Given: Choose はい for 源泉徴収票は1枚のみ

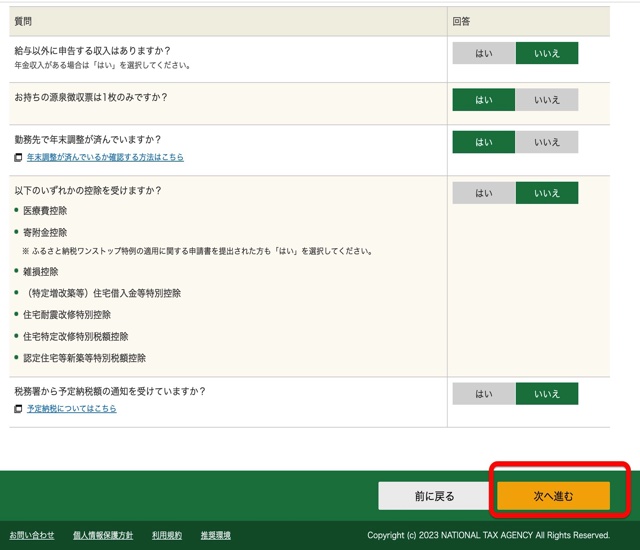Looking at the screenshot, I should click(x=484, y=99).
